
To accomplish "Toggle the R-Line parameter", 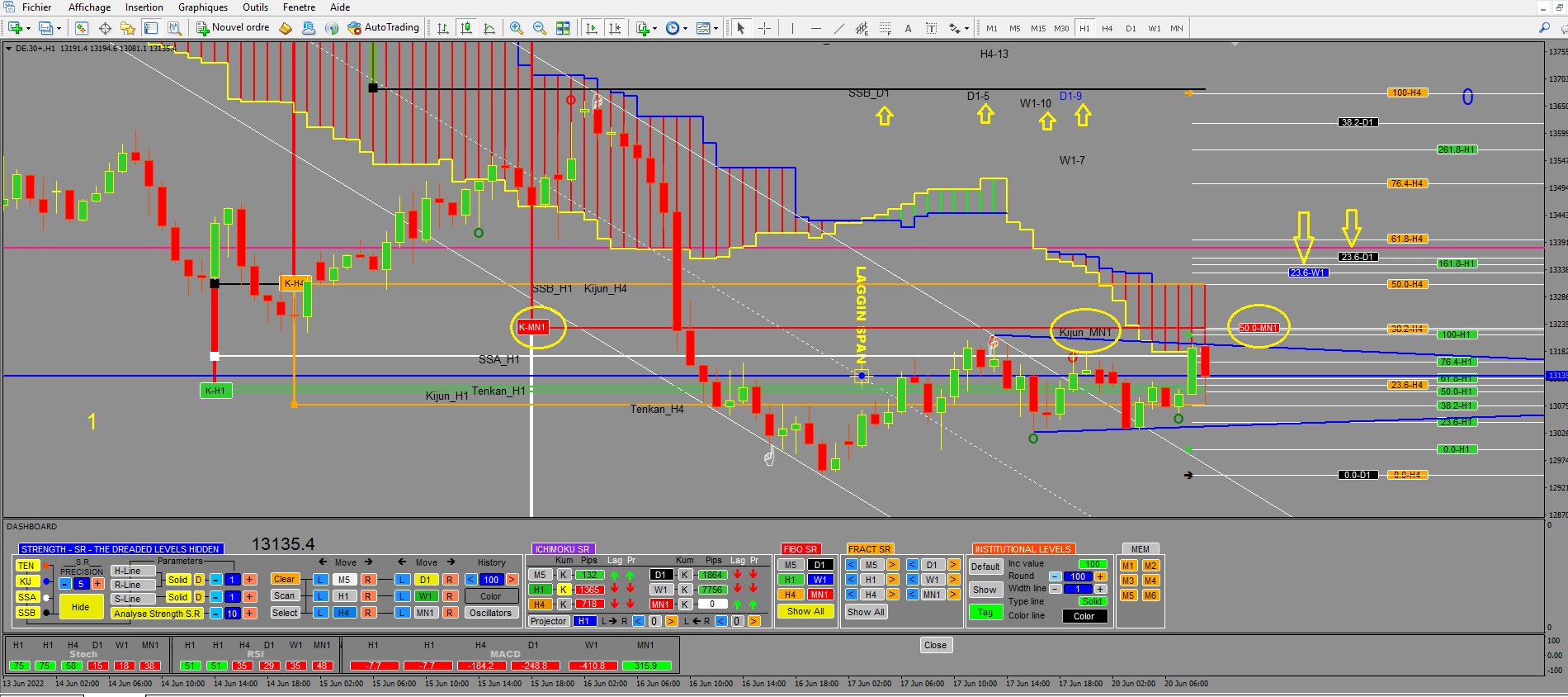I will tap(133, 585).
